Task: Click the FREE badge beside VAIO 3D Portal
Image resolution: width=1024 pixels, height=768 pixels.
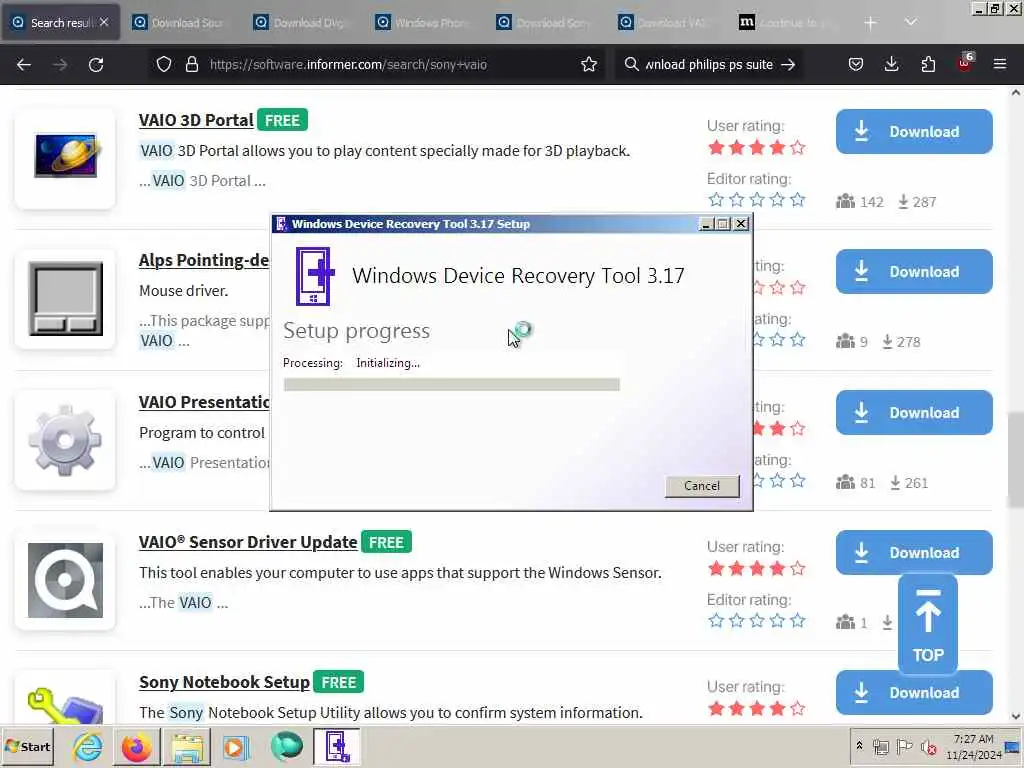Action: coord(282,120)
